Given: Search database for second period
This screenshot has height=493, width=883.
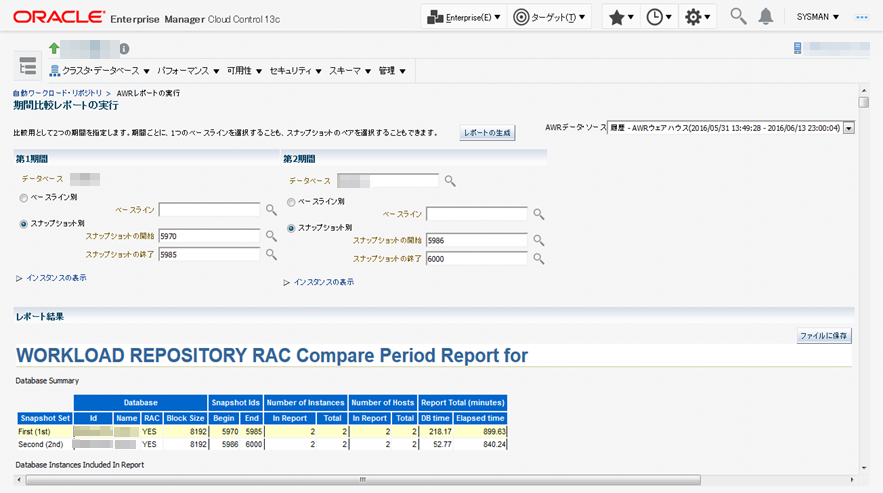Looking at the screenshot, I should [x=449, y=181].
